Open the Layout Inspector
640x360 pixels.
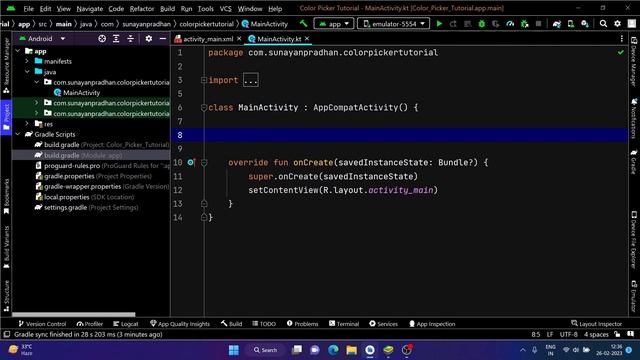(x=596, y=324)
